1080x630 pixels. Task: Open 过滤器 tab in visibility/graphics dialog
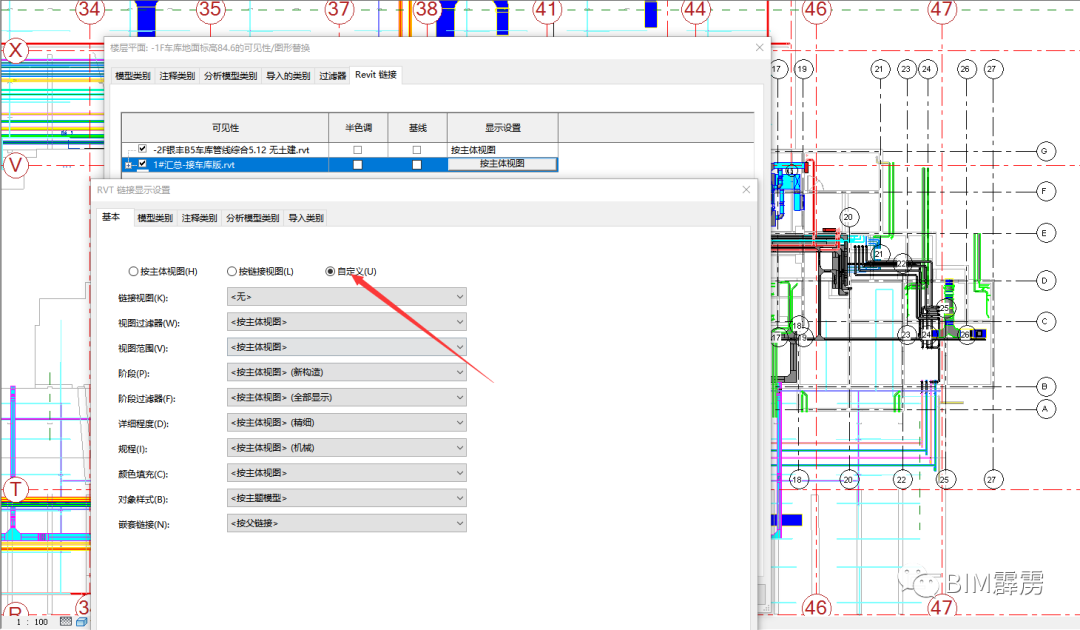(333, 76)
